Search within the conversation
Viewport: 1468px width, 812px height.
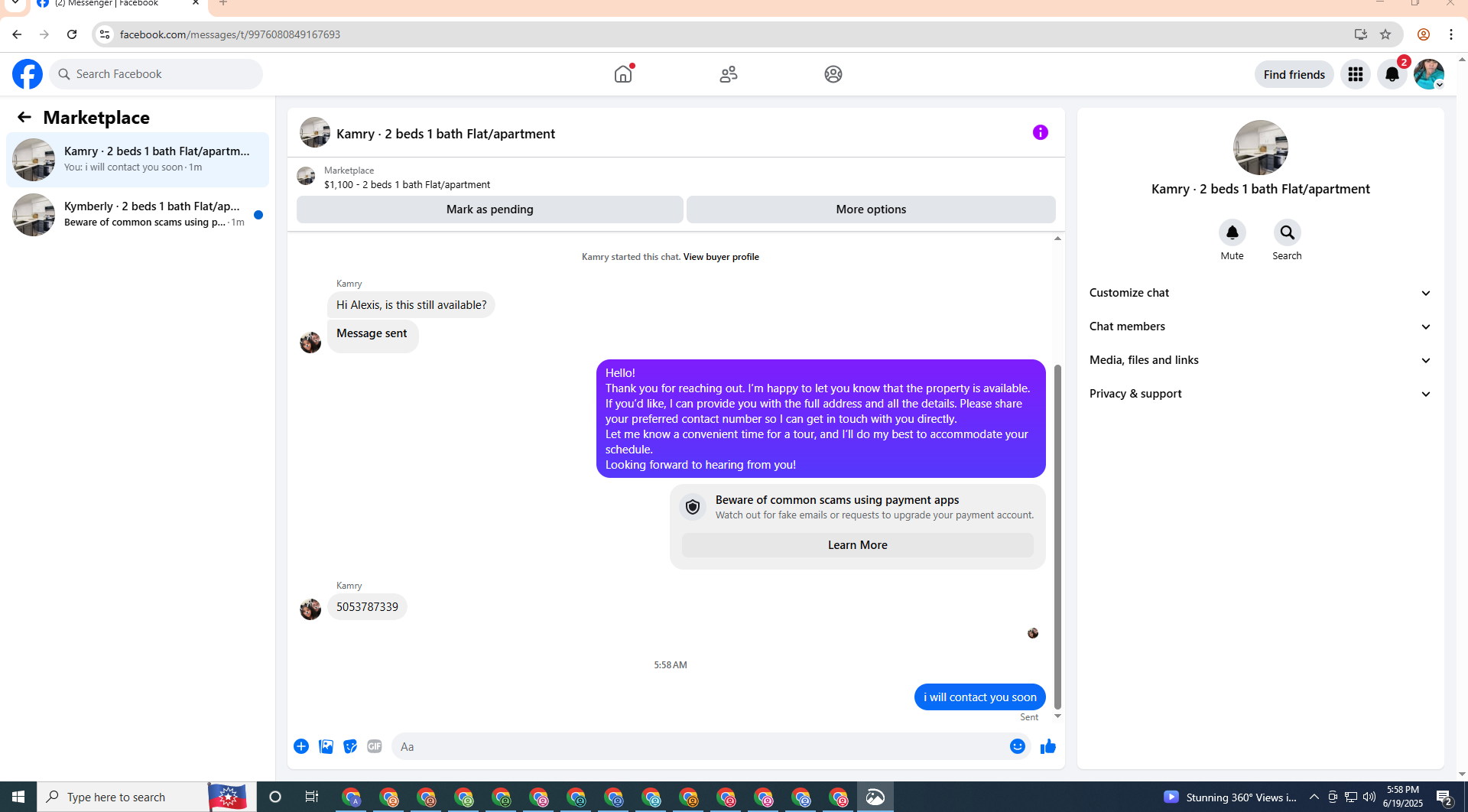tap(1287, 232)
